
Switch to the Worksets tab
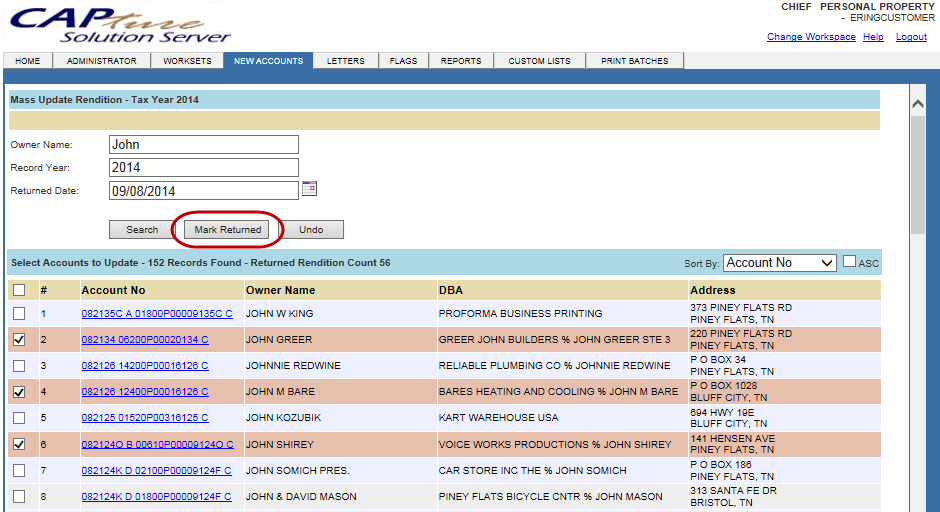point(187,61)
